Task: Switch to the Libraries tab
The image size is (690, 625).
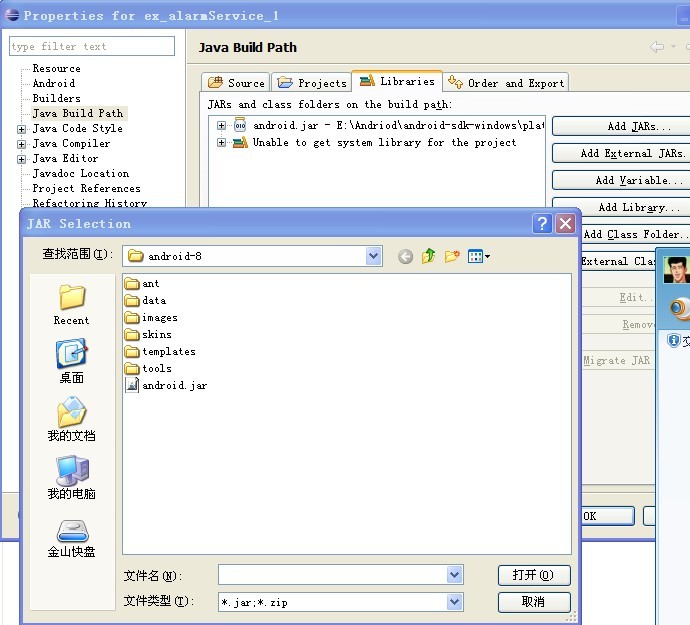Action: (x=397, y=81)
